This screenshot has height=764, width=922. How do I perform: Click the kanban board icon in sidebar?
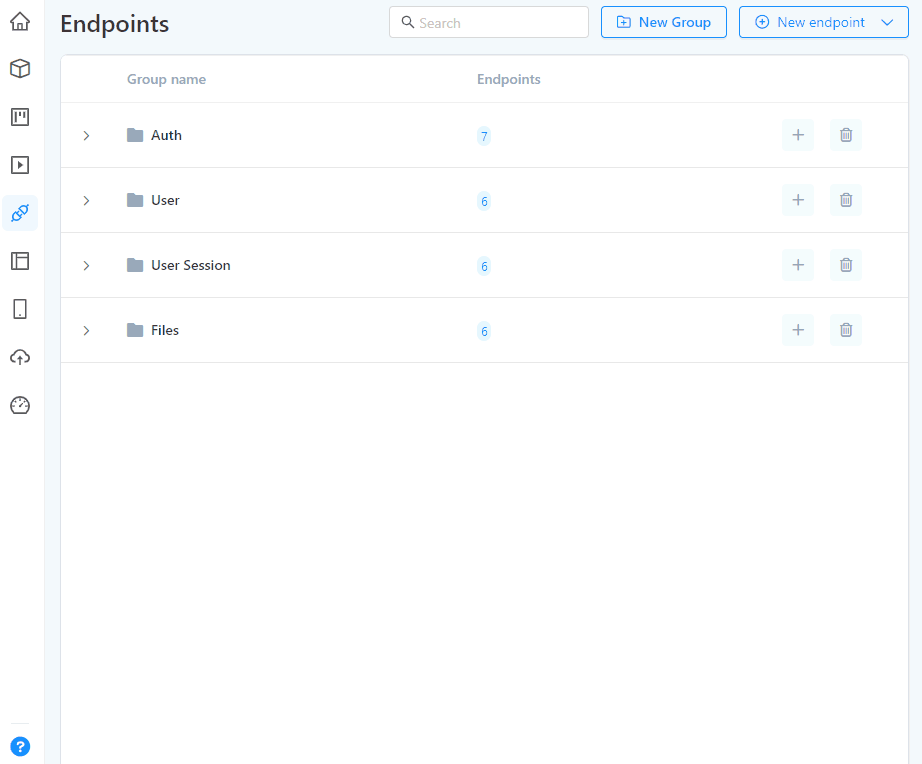pos(20,117)
